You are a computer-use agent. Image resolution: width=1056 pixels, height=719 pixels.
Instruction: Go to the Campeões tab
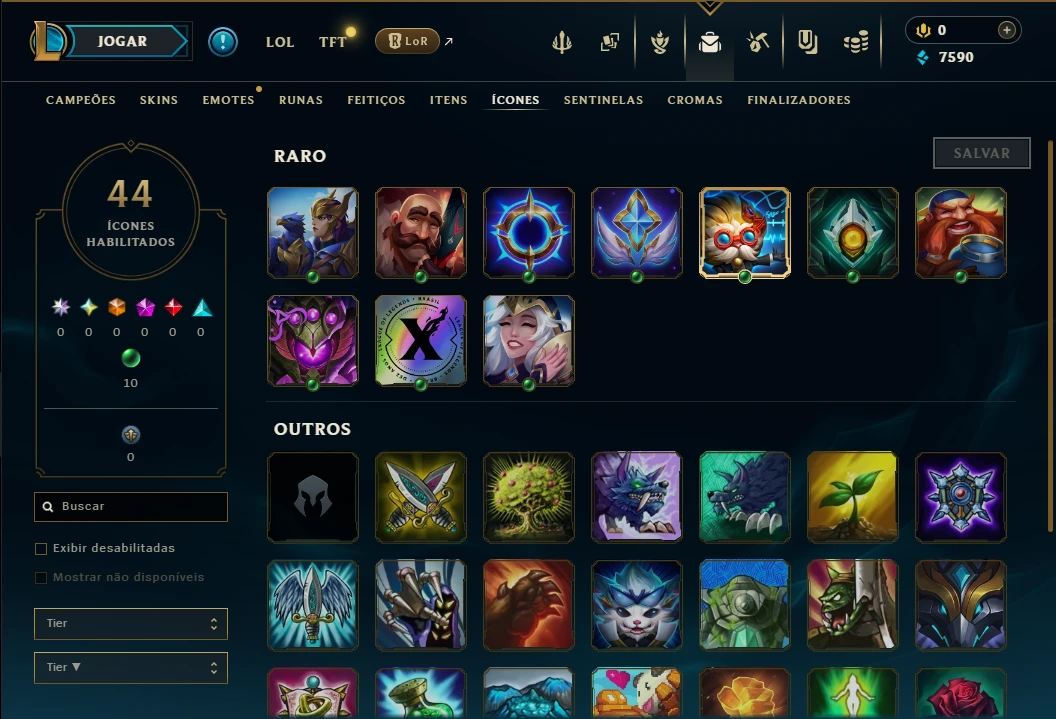[x=81, y=100]
